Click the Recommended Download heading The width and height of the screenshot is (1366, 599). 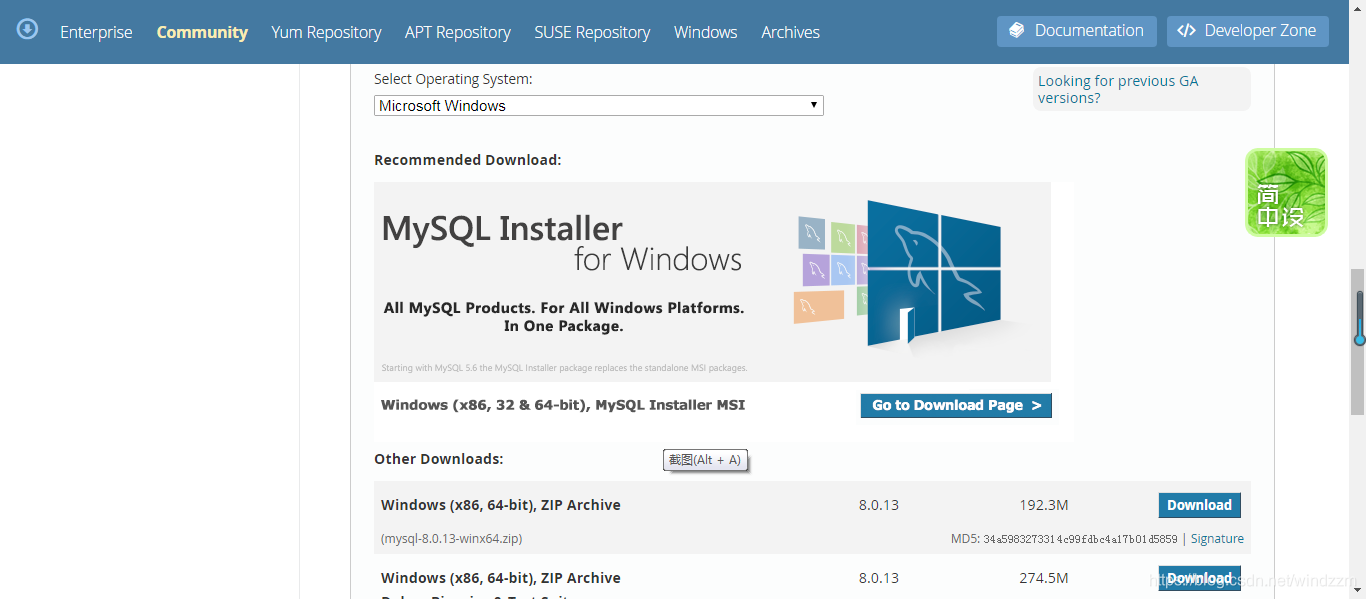click(x=468, y=160)
